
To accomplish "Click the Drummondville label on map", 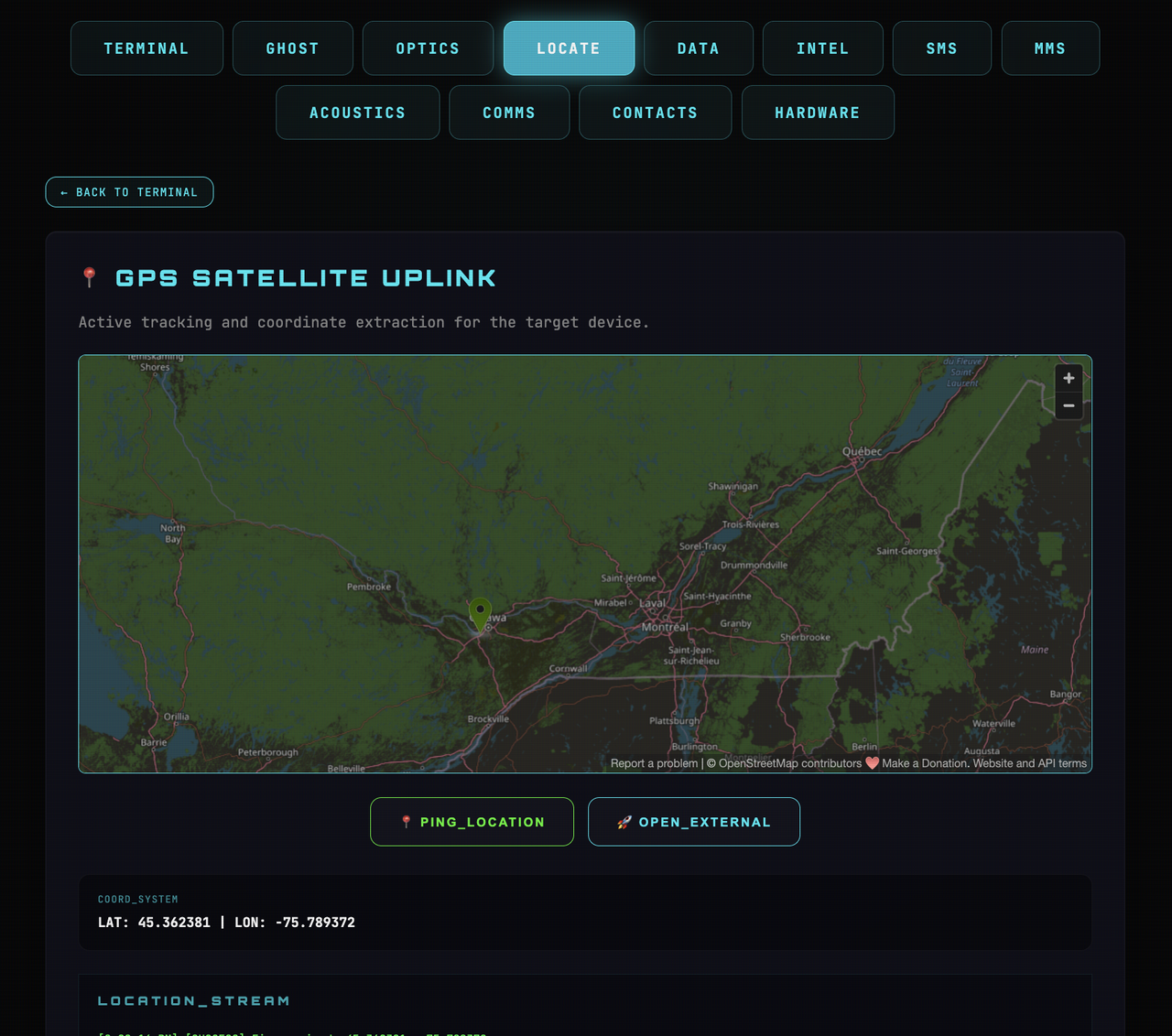I will (x=754, y=565).
